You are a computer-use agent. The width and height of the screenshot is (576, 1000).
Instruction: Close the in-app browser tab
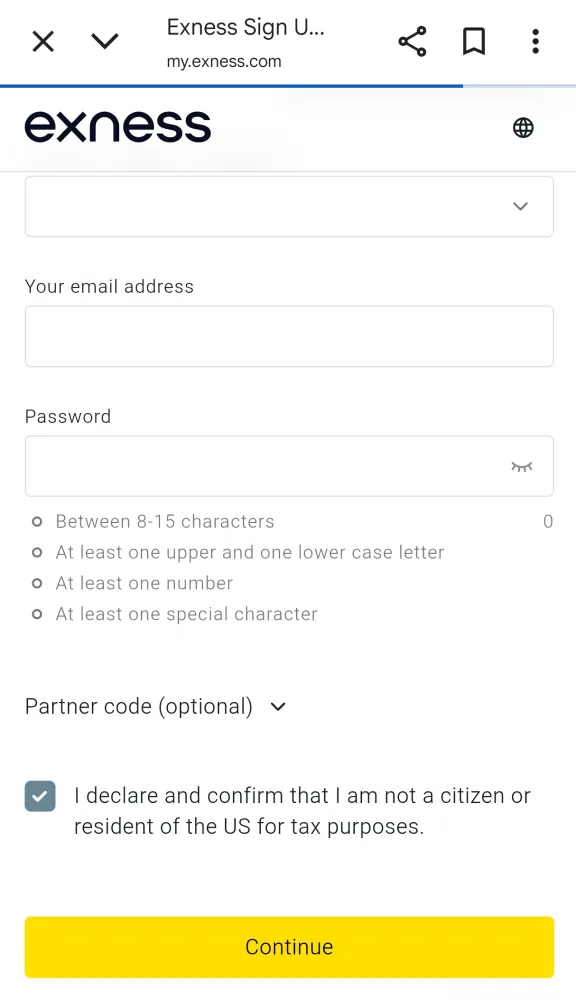click(x=43, y=42)
